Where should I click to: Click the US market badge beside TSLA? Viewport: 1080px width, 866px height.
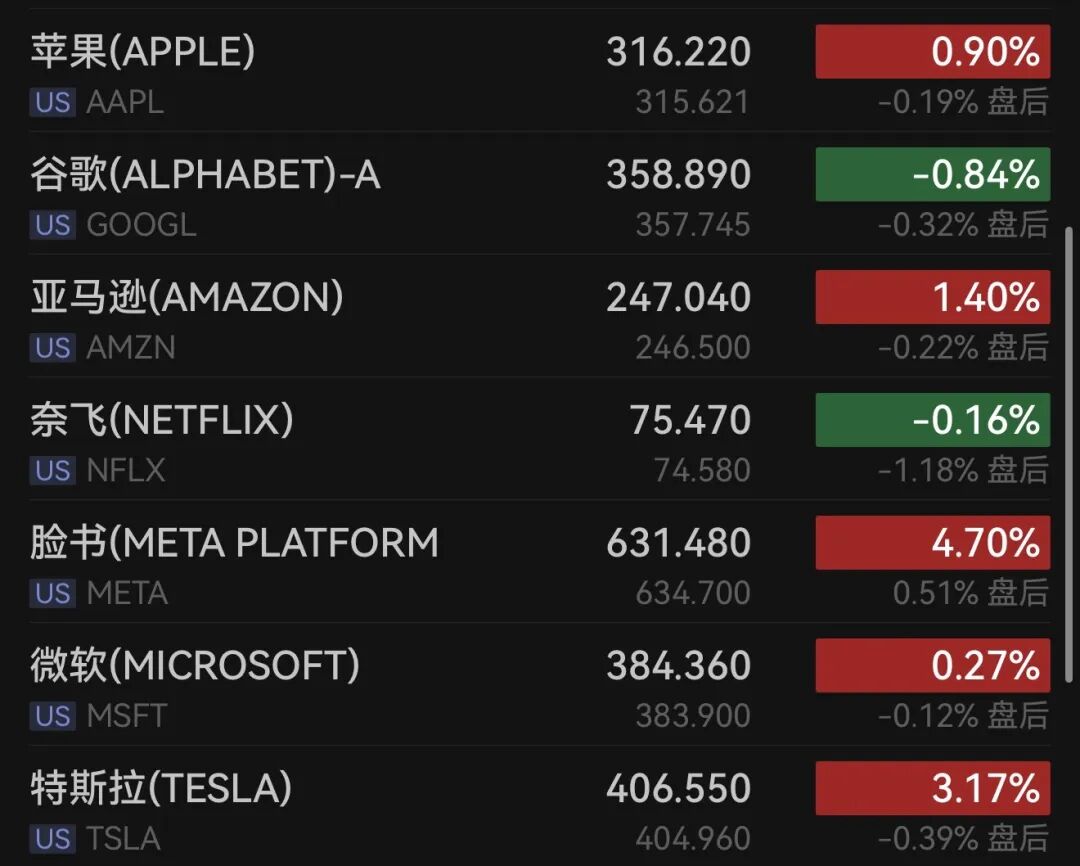pos(52,838)
